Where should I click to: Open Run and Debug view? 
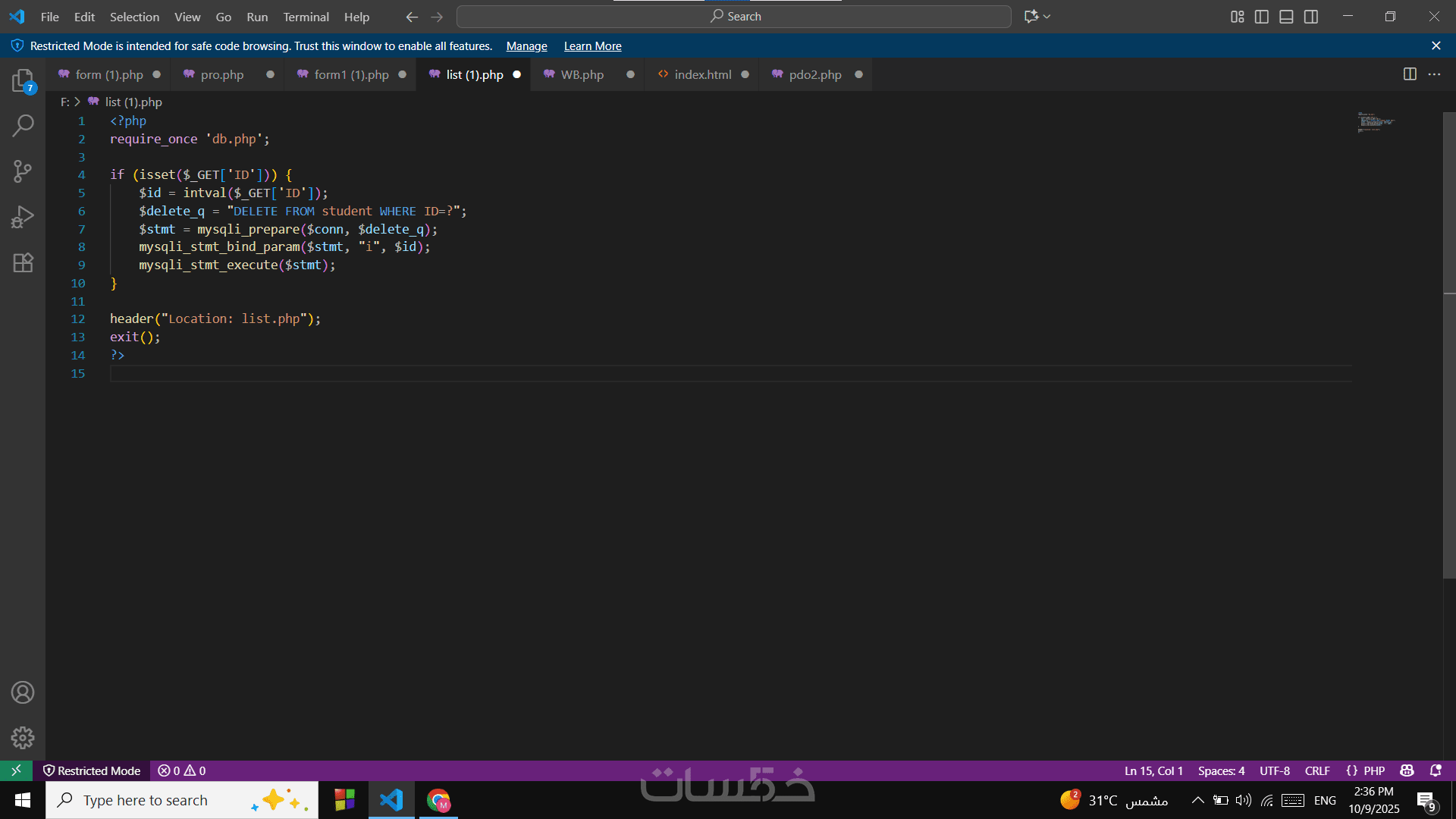(23, 217)
